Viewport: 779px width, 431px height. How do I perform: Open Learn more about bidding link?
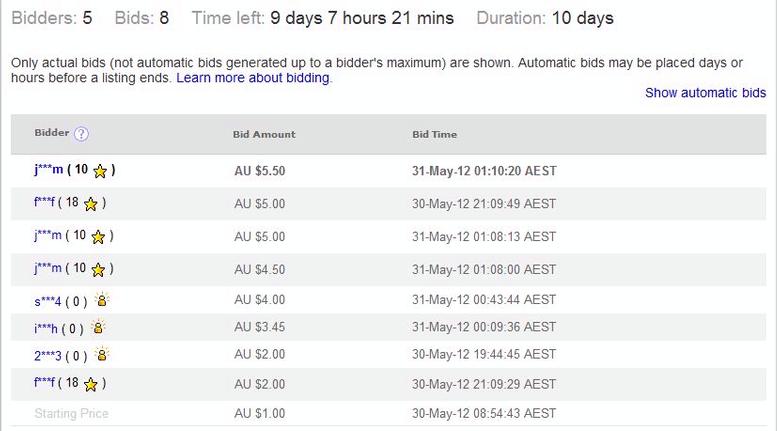[x=253, y=78]
